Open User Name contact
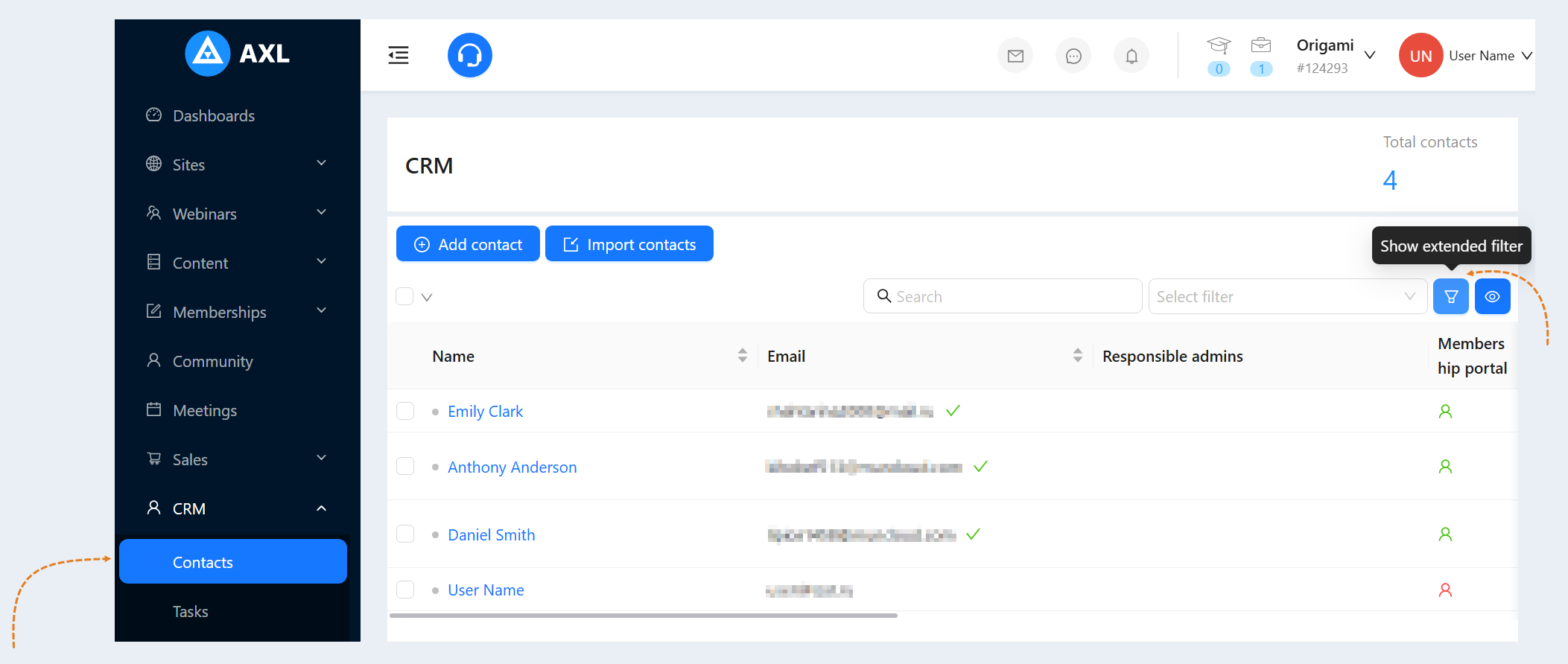 click(x=486, y=590)
